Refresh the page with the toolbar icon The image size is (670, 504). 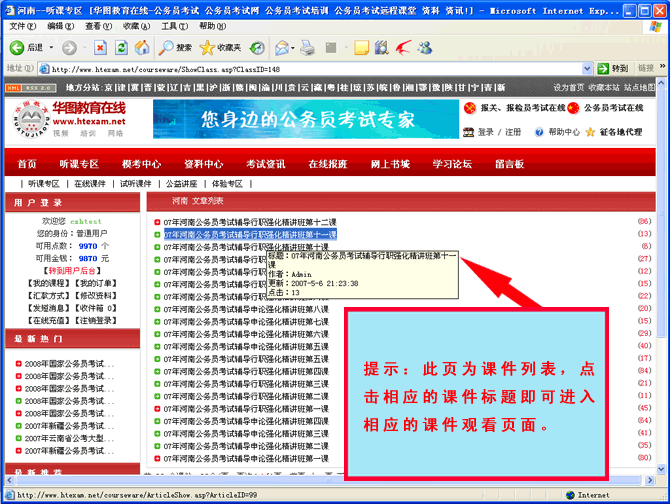[x=121, y=47]
